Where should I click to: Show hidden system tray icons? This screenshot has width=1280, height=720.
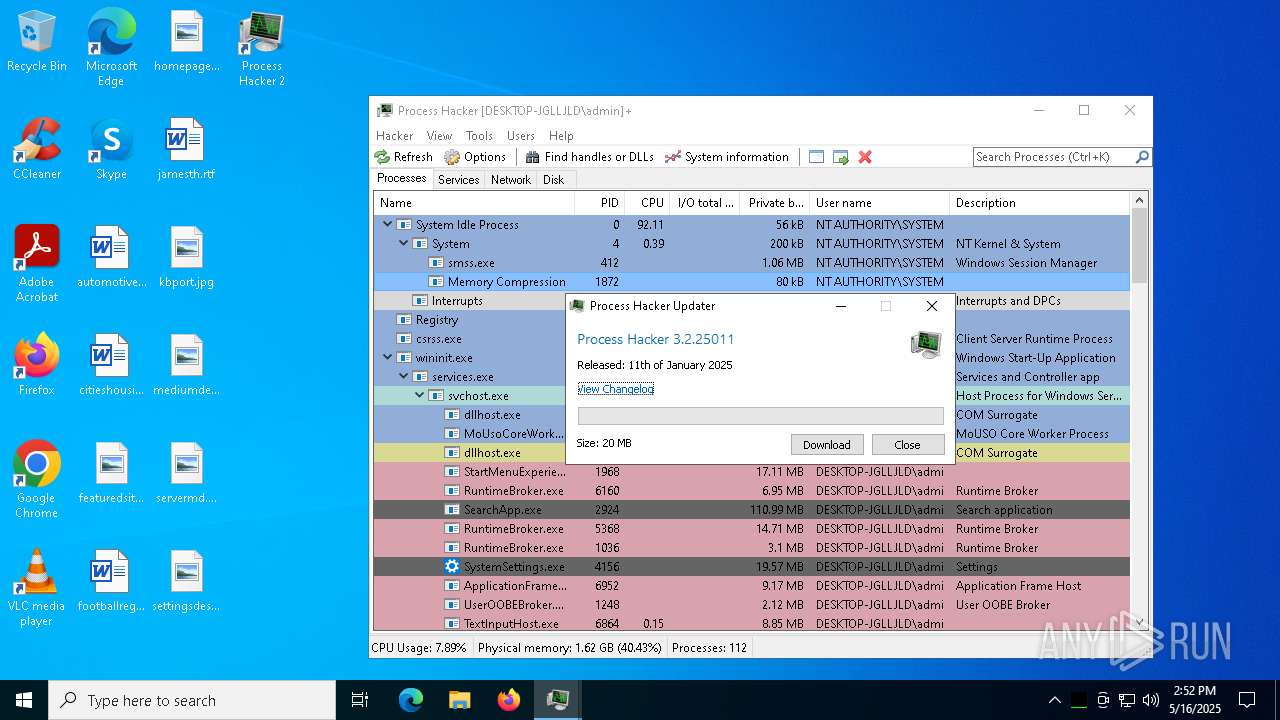tap(1054, 700)
